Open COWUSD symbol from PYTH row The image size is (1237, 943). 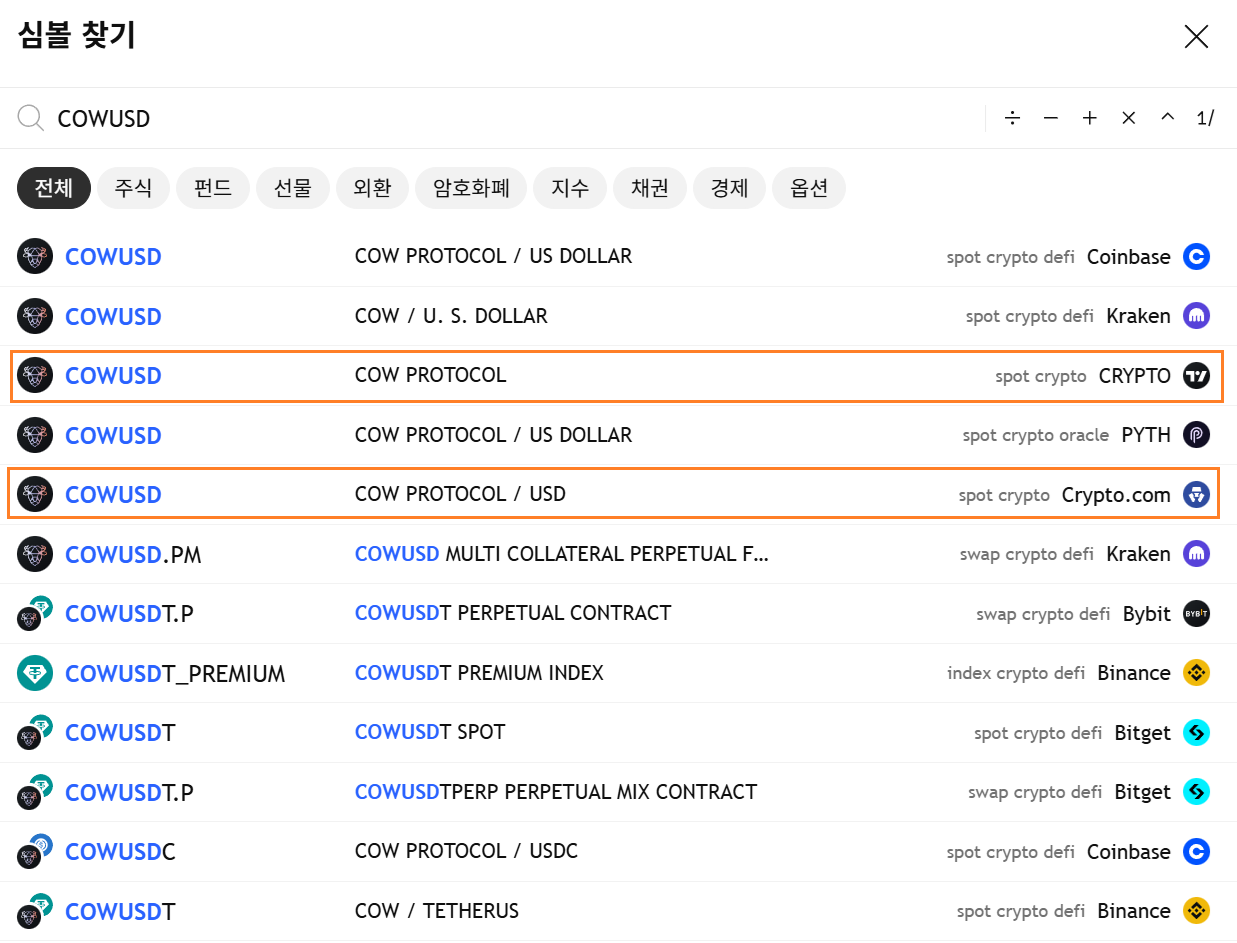pos(113,436)
